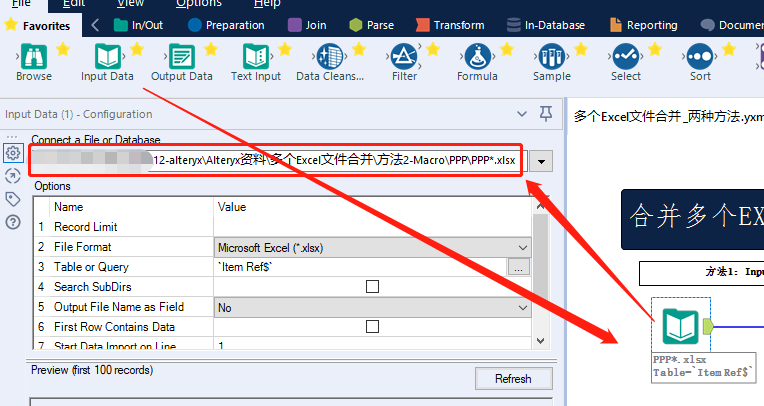764x406 pixels.
Task: Open the Transform tool category
Action: coord(450,25)
